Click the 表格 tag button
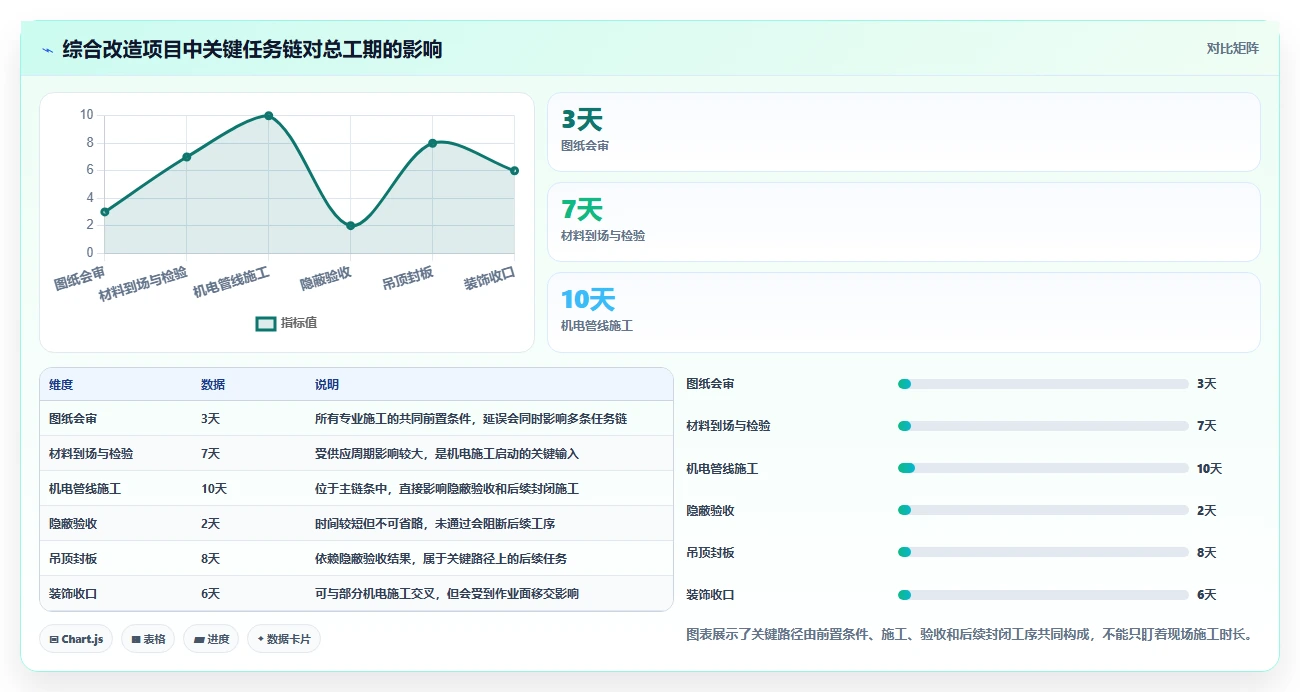This screenshot has height=692, width=1300. (148, 639)
